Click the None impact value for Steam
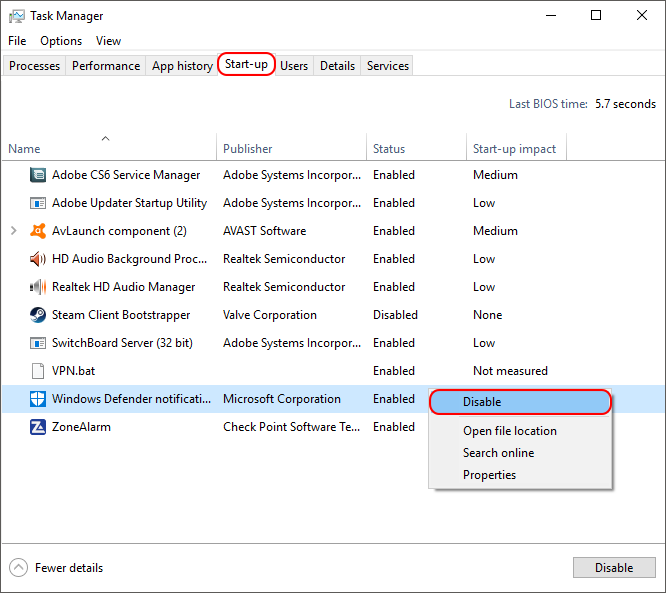This screenshot has width=666, height=593. click(x=488, y=315)
